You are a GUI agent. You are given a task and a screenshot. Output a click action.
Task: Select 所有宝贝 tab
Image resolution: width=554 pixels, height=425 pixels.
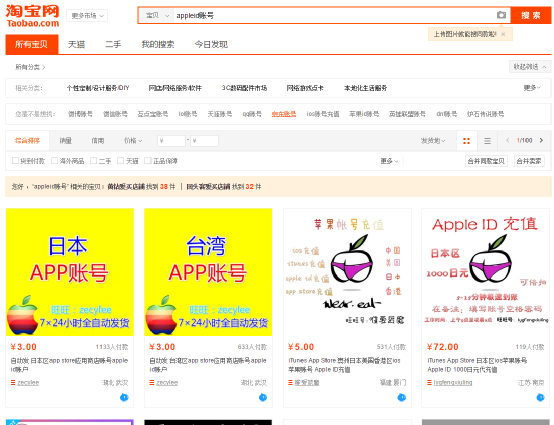(x=32, y=44)
